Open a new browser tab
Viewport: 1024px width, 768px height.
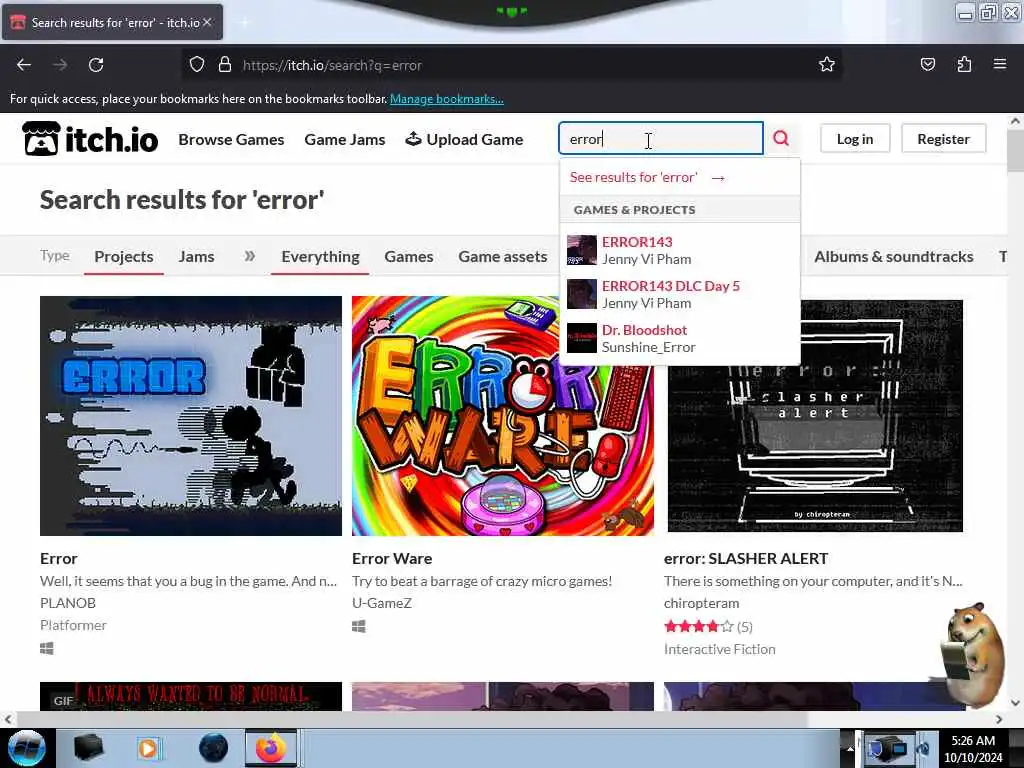[x=244, y=22]
